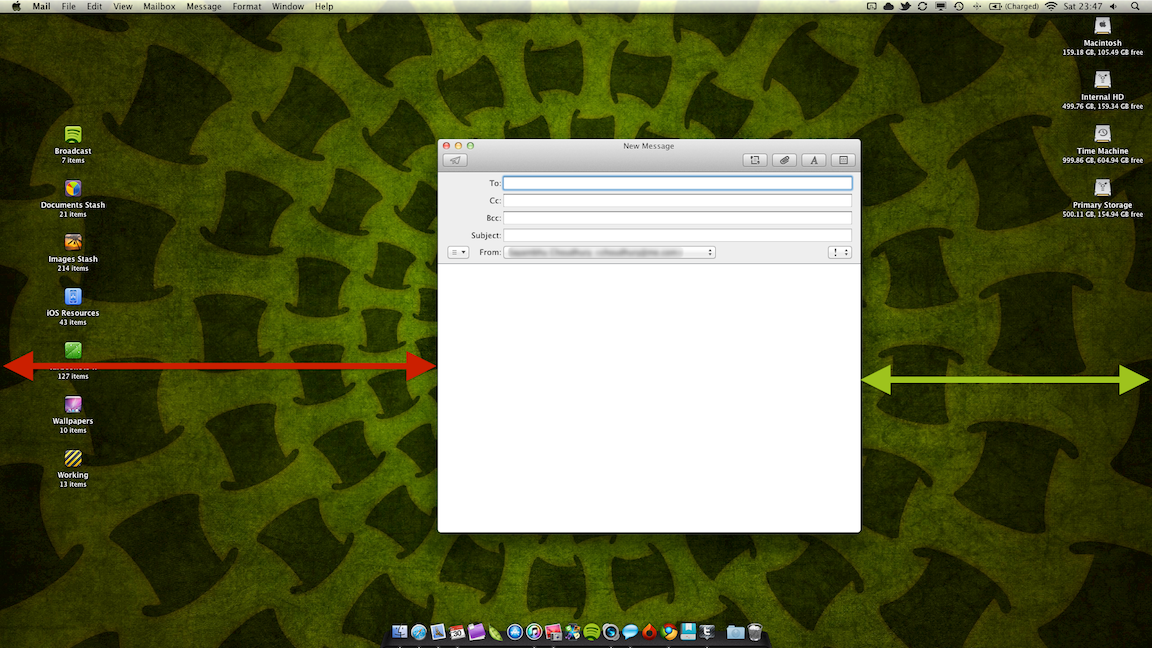The width and height of the screenshot is (1152, 648).
Task: Open the header fields customize dropdown
Action: 458,252
